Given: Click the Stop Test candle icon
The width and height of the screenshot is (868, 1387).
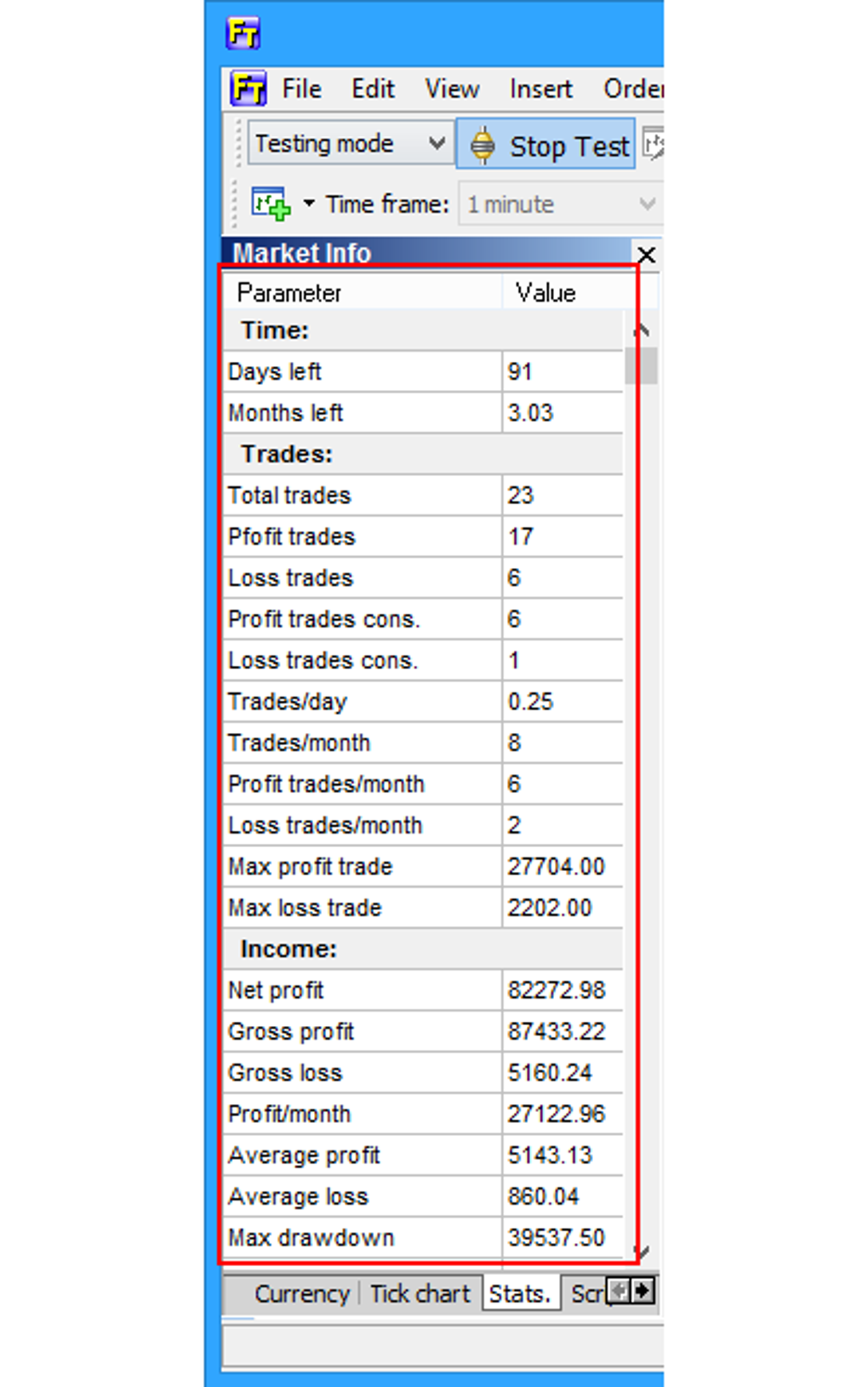Looking at the screenshot, I should (x=483, y=145).
